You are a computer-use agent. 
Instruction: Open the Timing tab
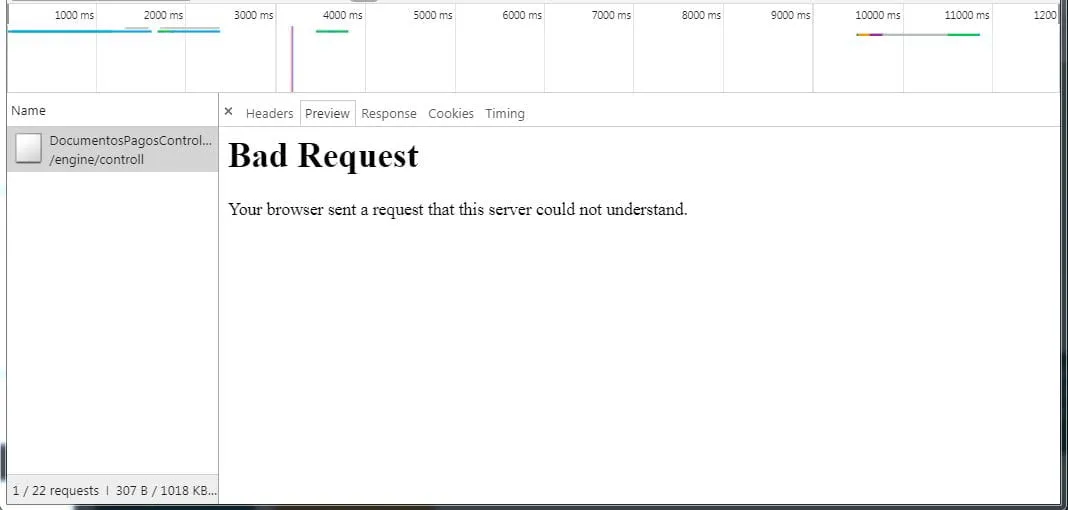click(x=504, y=114)
